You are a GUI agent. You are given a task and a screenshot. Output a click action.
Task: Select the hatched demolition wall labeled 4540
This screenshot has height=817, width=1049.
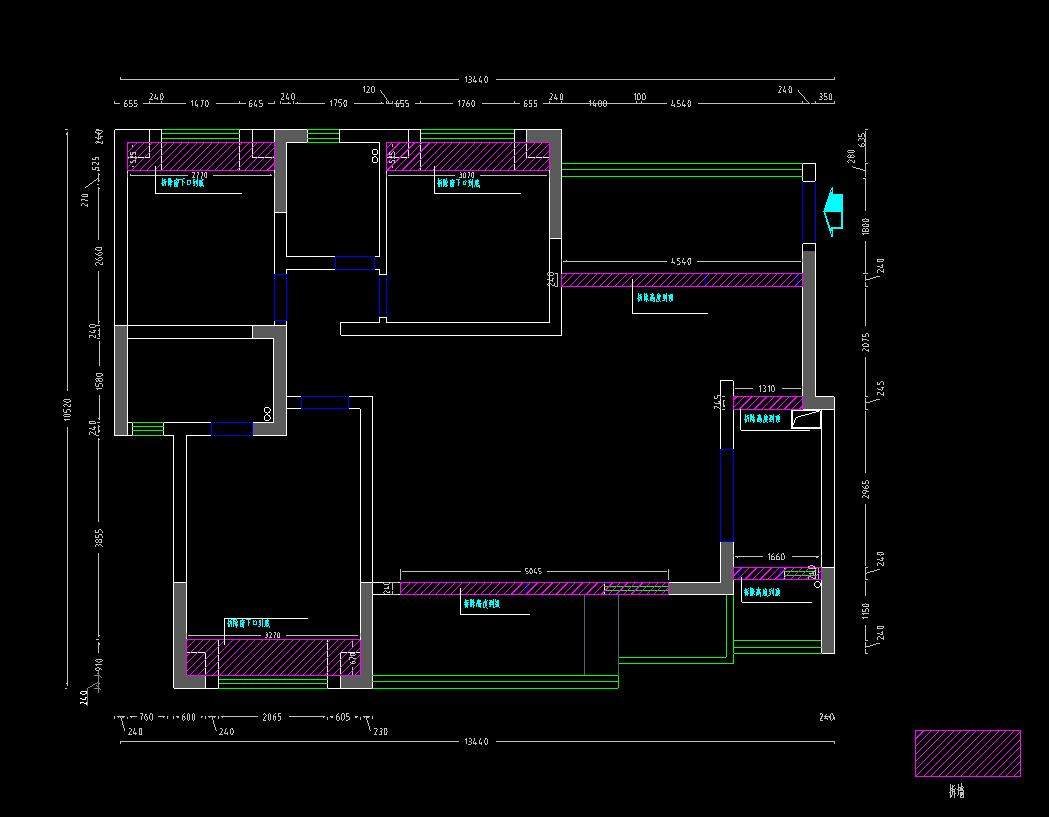tap(682, 280)
